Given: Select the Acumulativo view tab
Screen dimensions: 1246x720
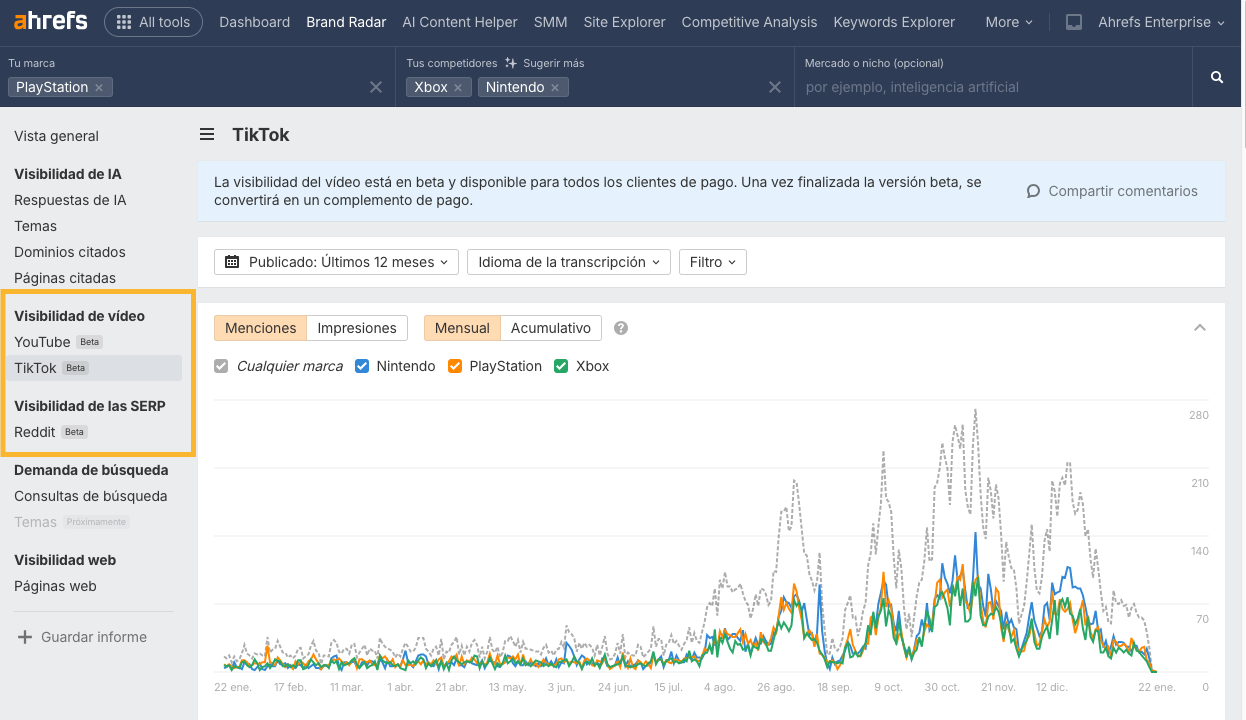Looking at the screenshot, I should (553, 327).
